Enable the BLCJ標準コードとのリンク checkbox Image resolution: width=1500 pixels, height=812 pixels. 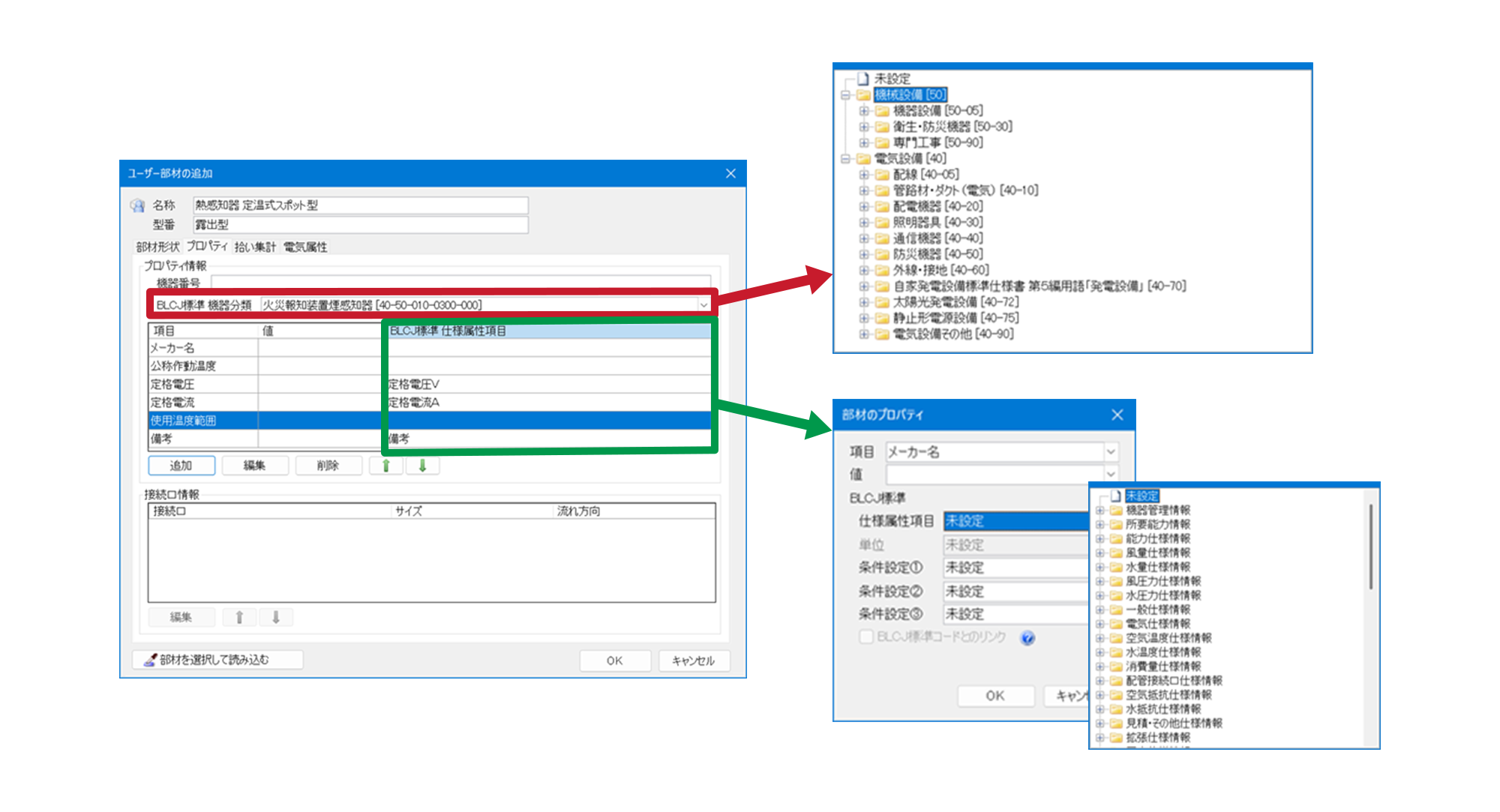pyautogui.click(x=867, y=637)
